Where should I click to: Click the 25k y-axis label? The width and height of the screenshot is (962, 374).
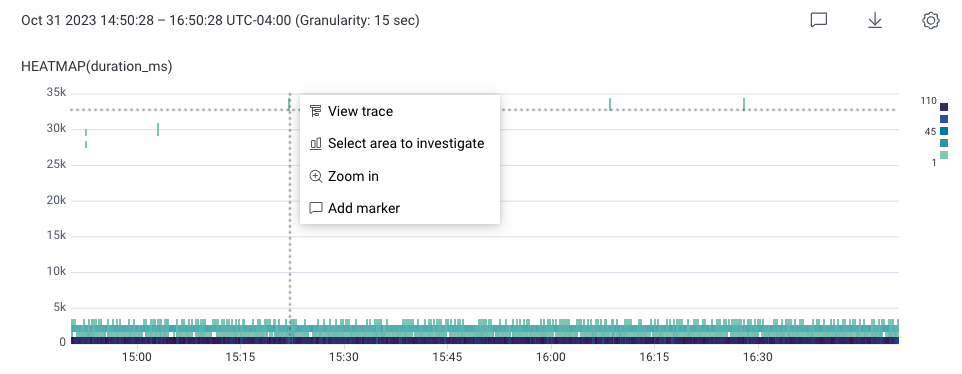coord(56,164)
